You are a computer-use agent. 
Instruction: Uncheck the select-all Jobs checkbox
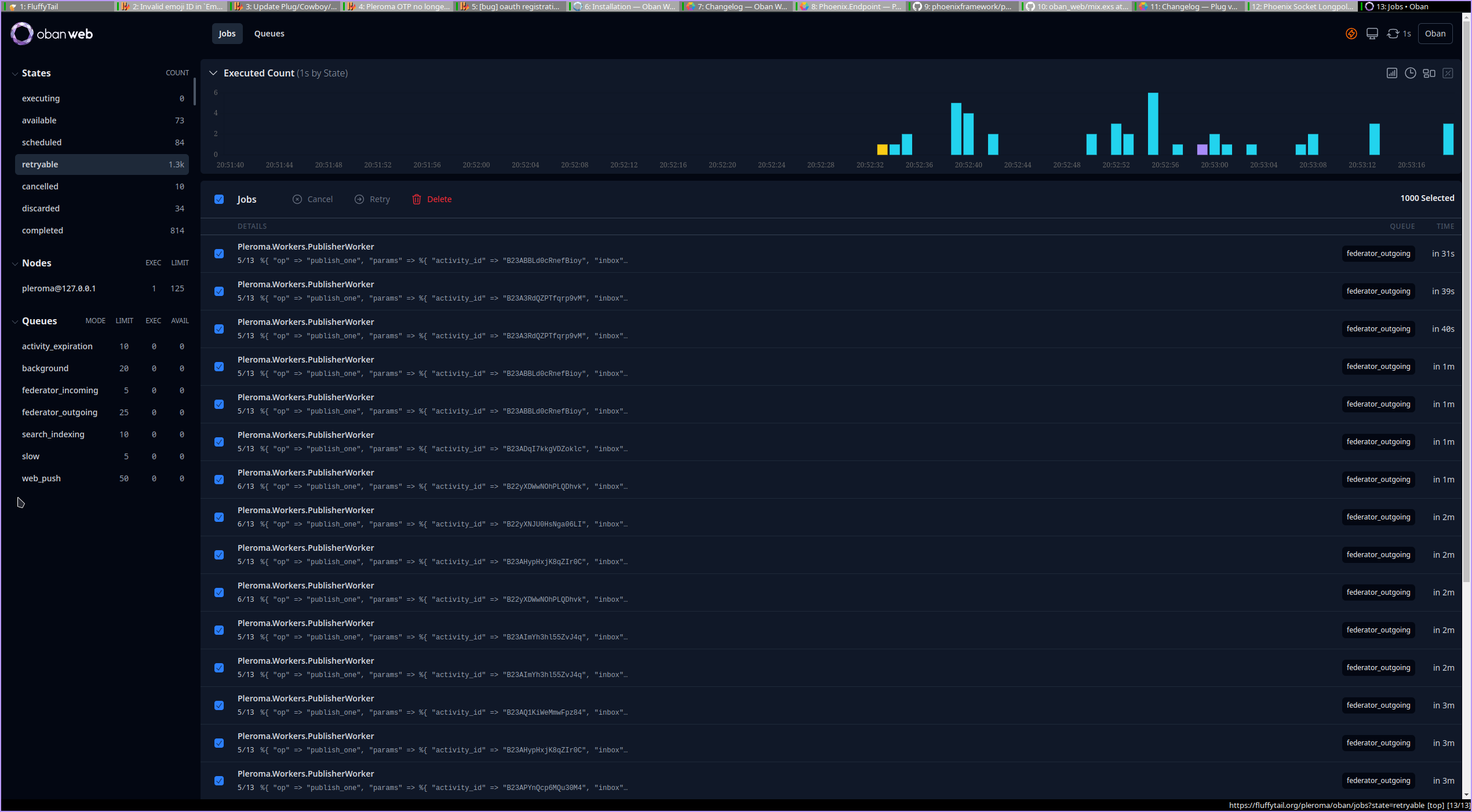tap(219, 199)
